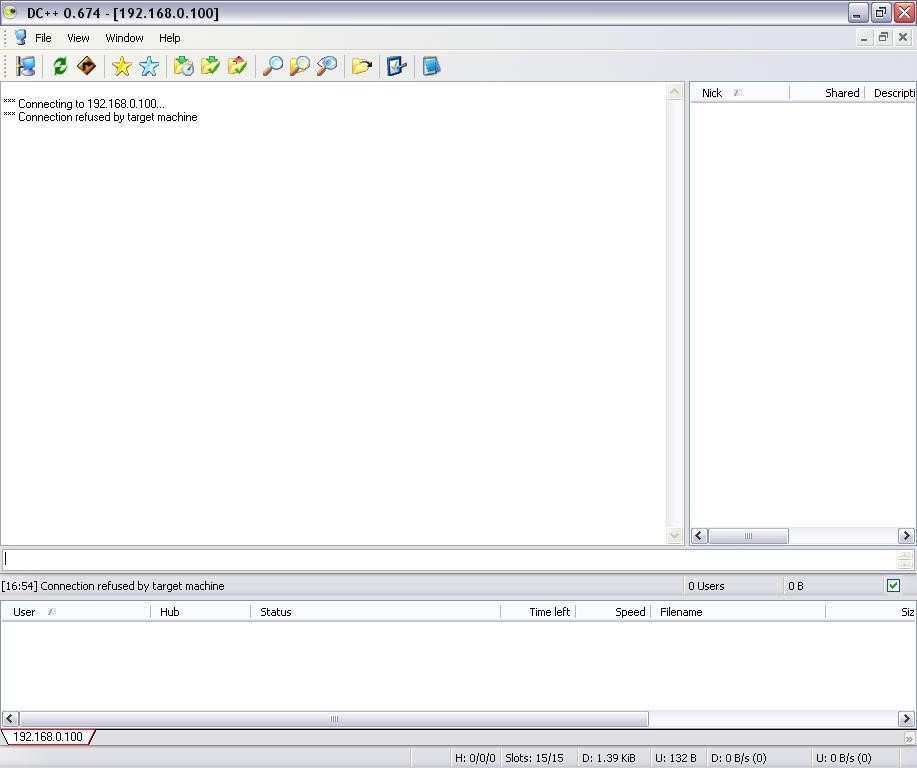
Task: Minimize the inner hub child window
Action: point(864,38)
